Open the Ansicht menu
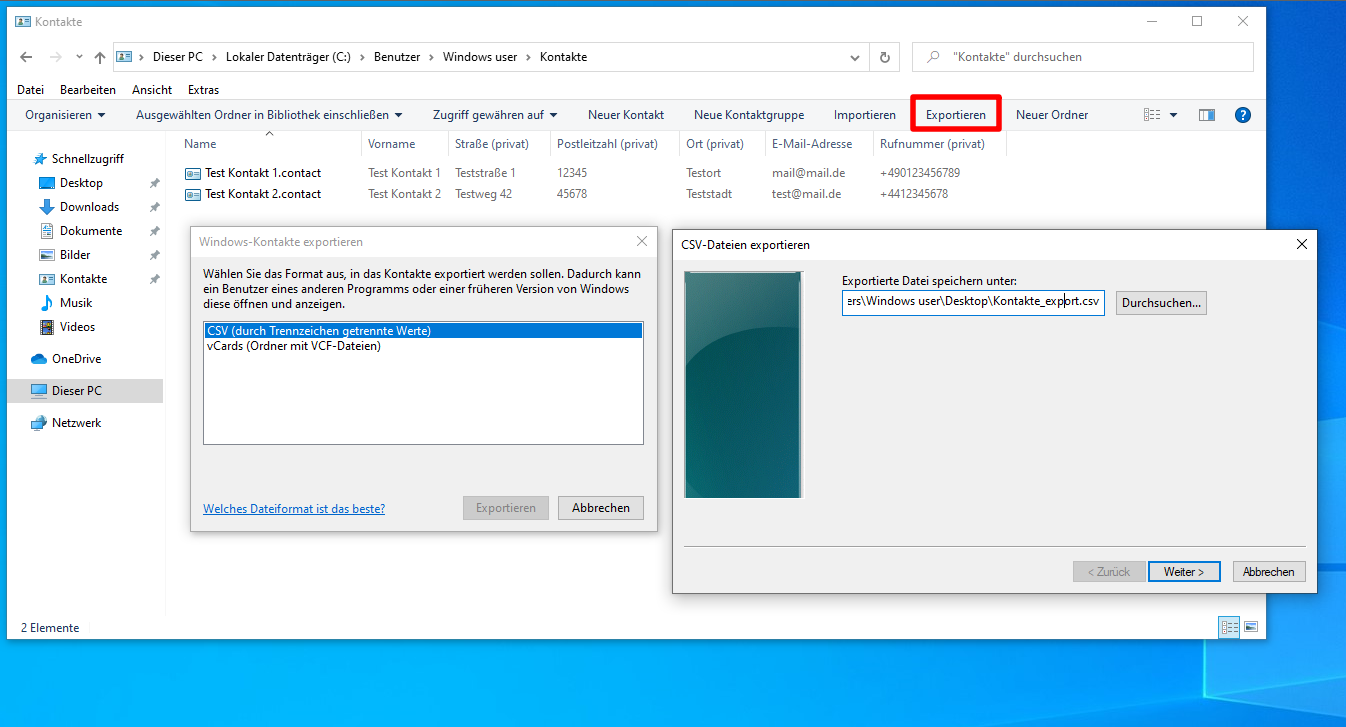1346x727 pixels. point(152,90)
